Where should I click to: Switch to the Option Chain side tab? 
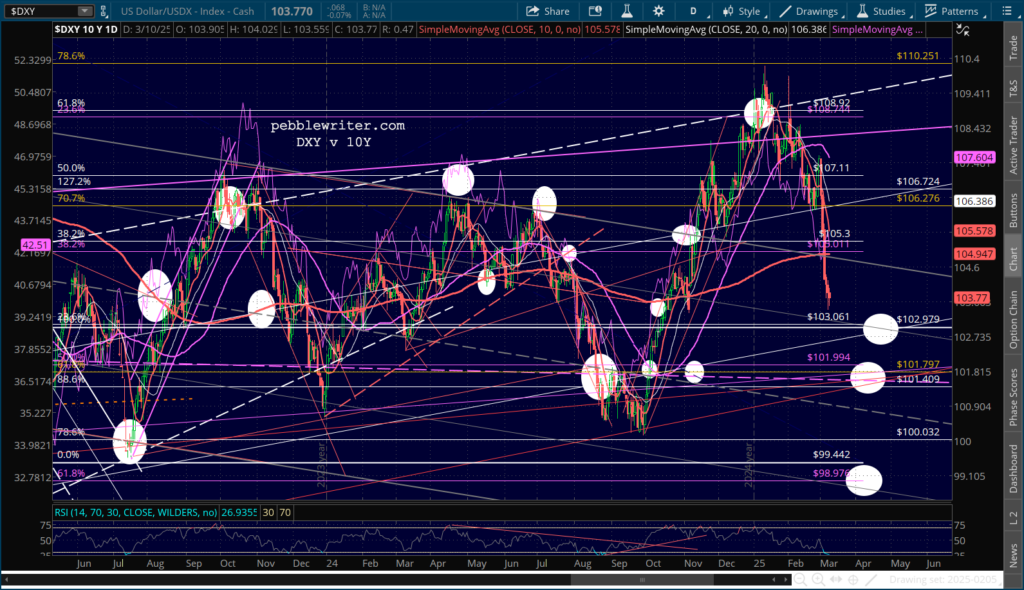point(1014,319)
